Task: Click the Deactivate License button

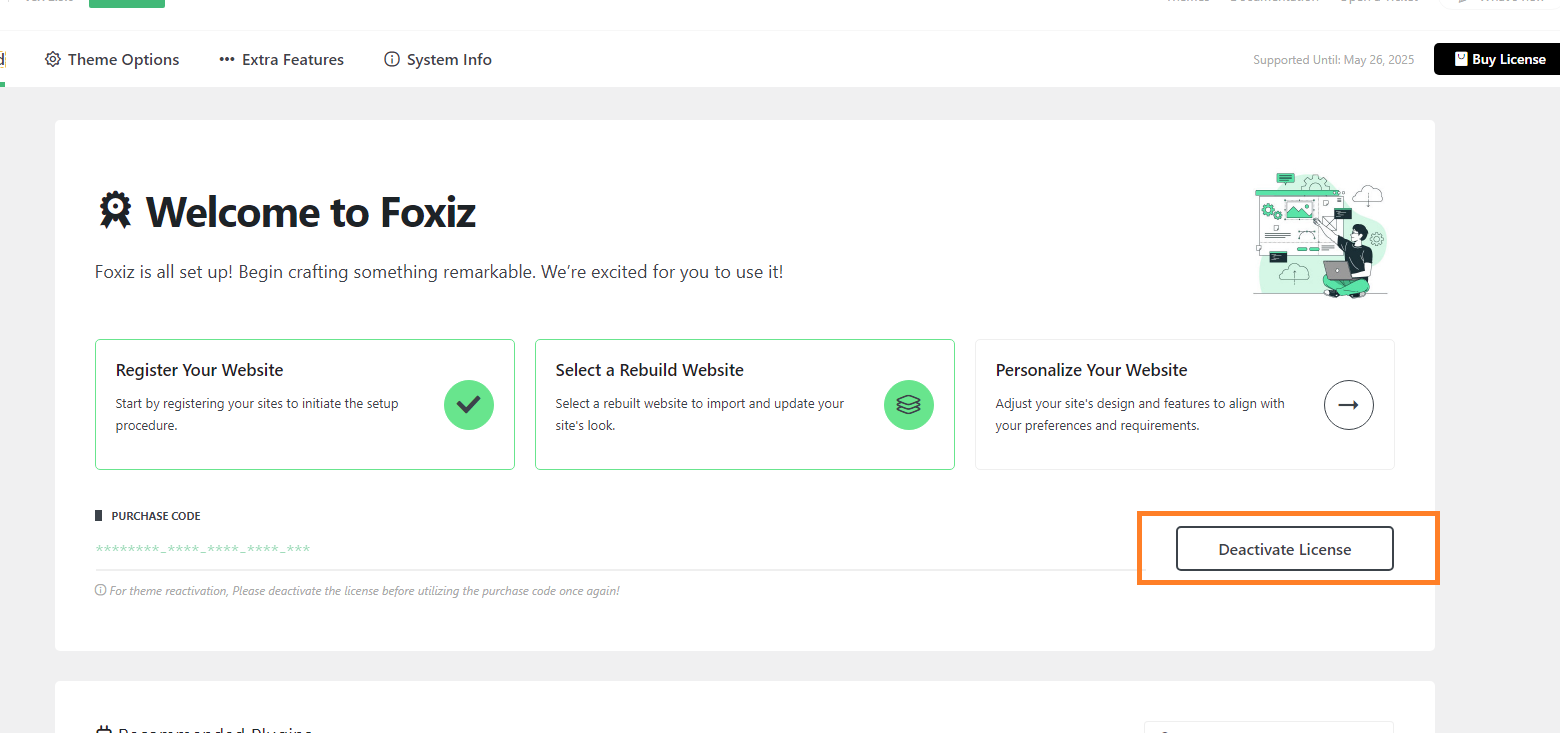Action: tap(1285, 549)
